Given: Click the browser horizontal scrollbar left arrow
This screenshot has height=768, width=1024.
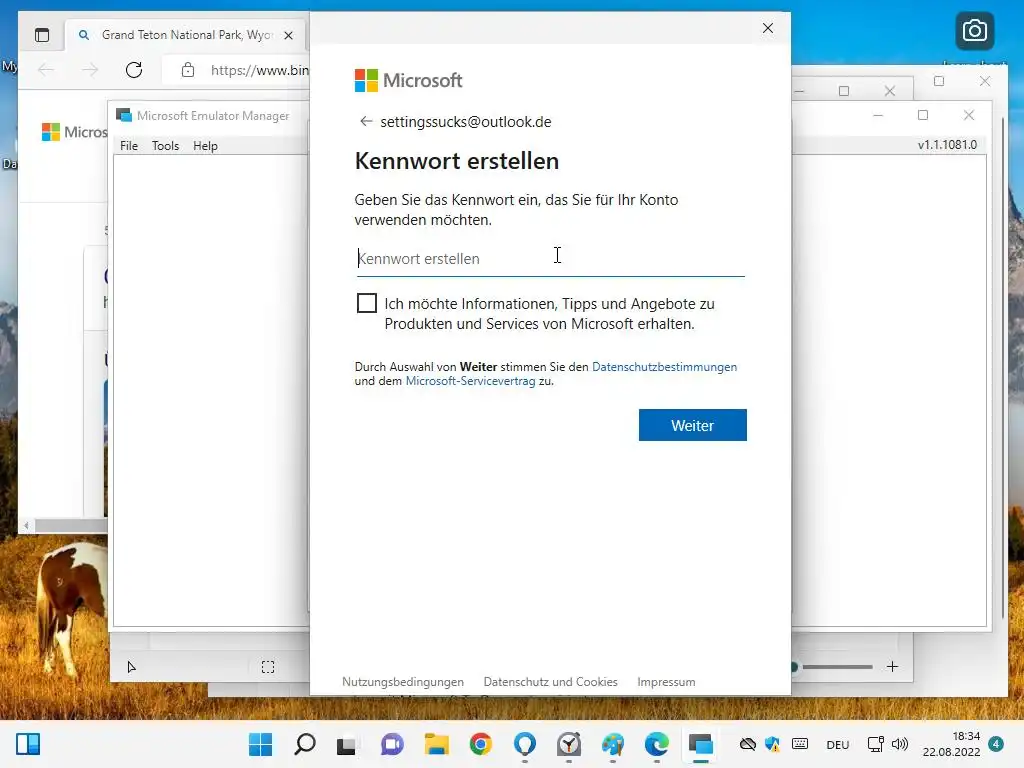Looking at the screenshot, I should 26,526.
